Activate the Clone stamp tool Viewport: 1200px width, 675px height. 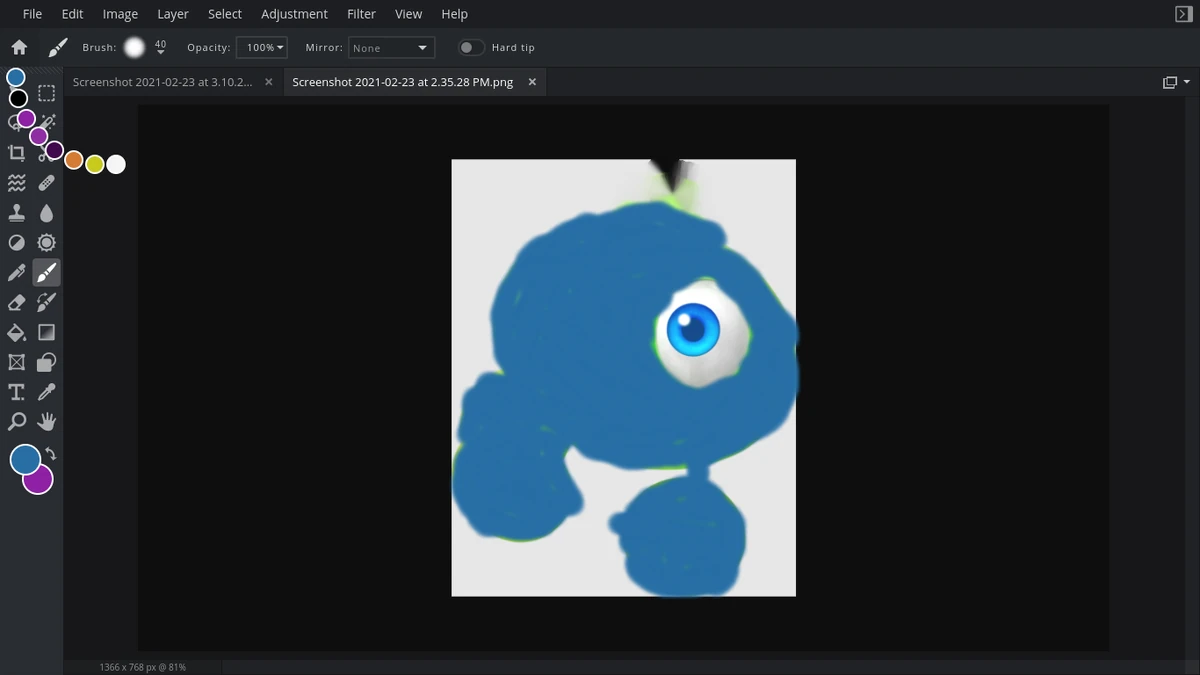pos(16,212)
